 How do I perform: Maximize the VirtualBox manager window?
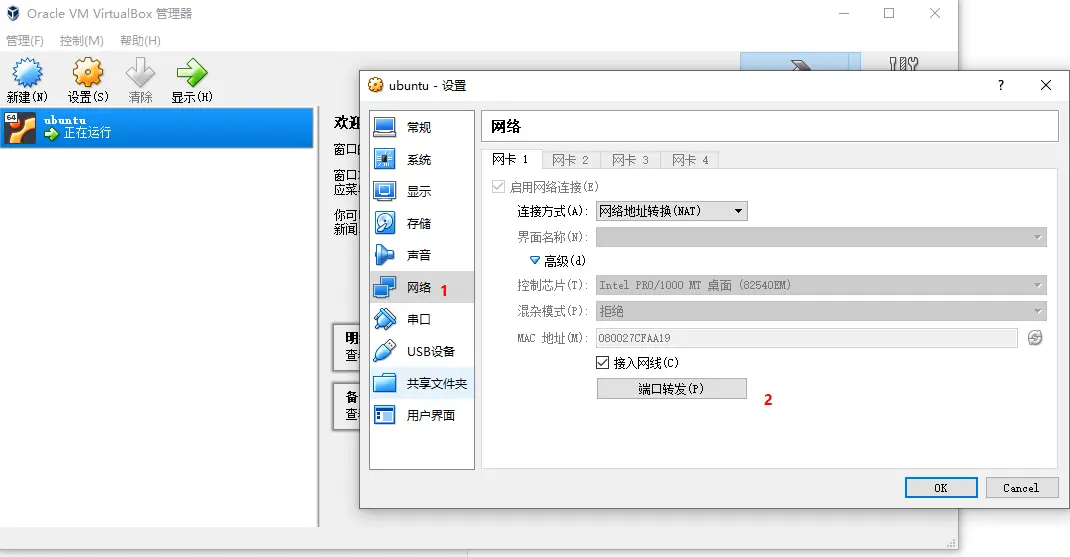(889, 13)
